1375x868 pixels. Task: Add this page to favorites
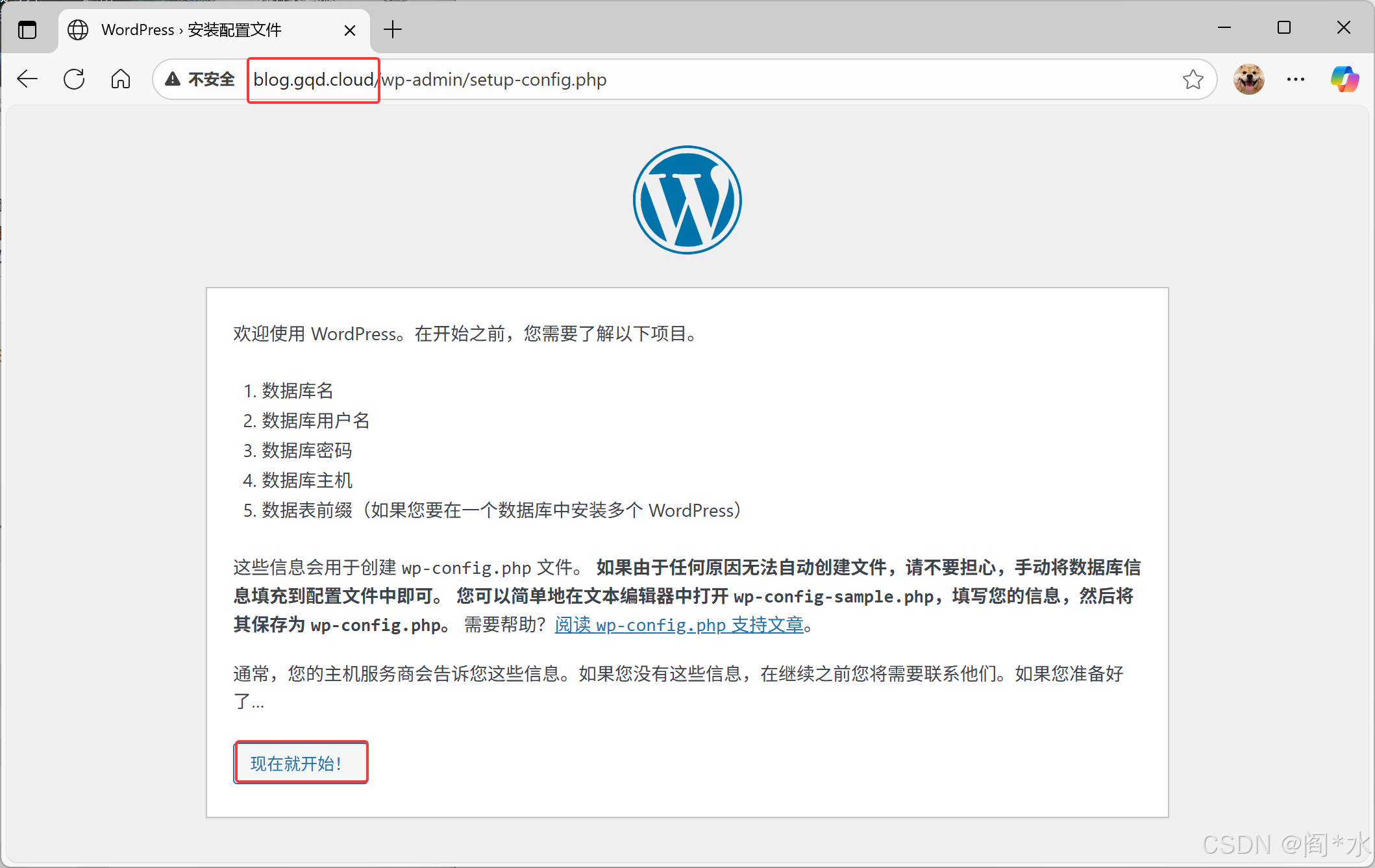tap(1193, 79)
